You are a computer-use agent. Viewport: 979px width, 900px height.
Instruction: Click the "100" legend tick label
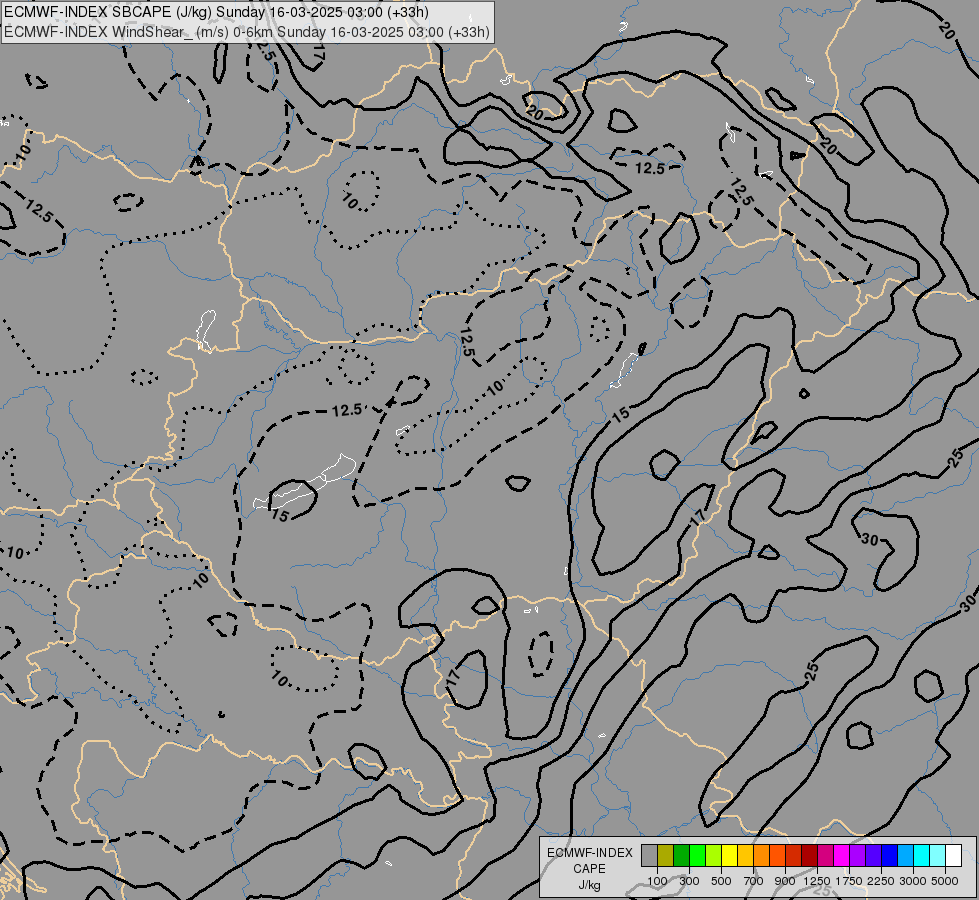(657, 881)
